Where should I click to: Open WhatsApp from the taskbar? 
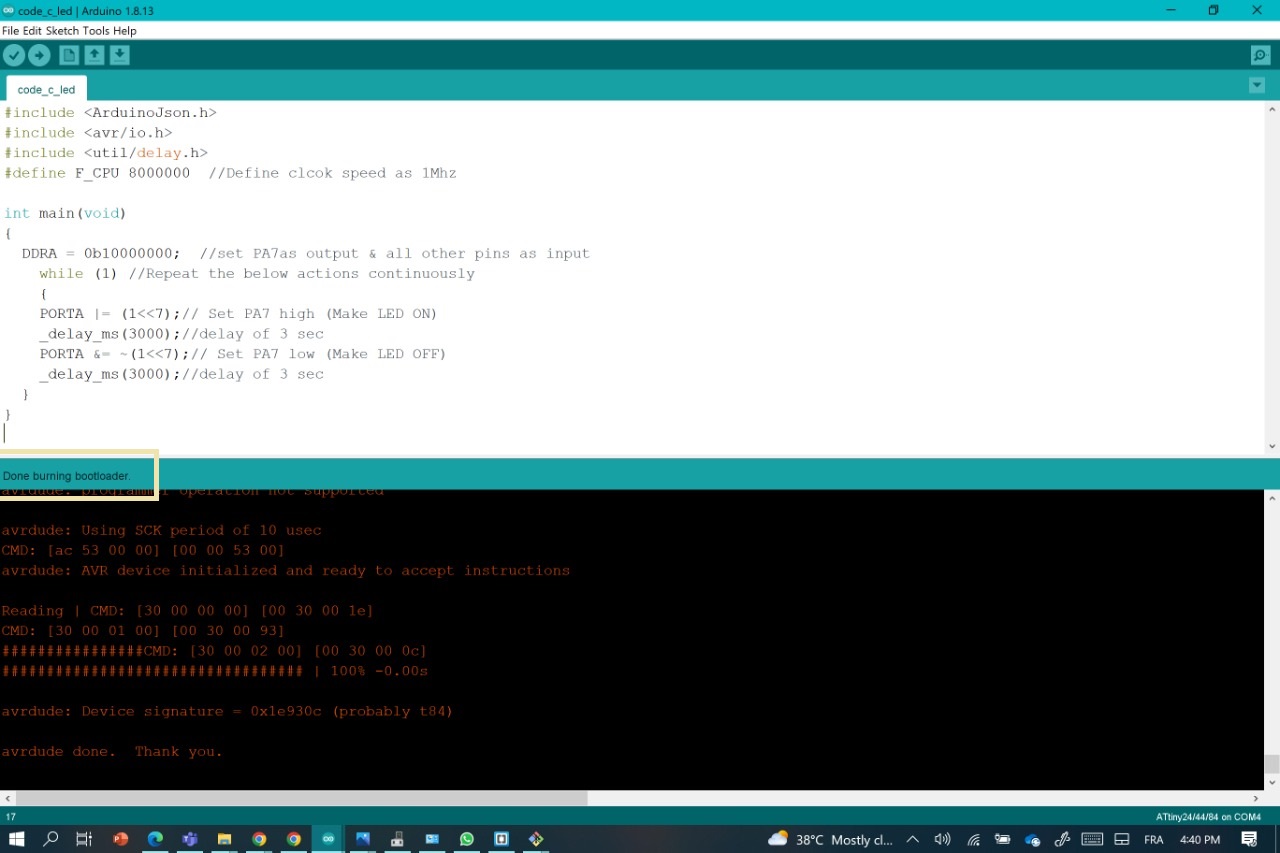point(467,839)
